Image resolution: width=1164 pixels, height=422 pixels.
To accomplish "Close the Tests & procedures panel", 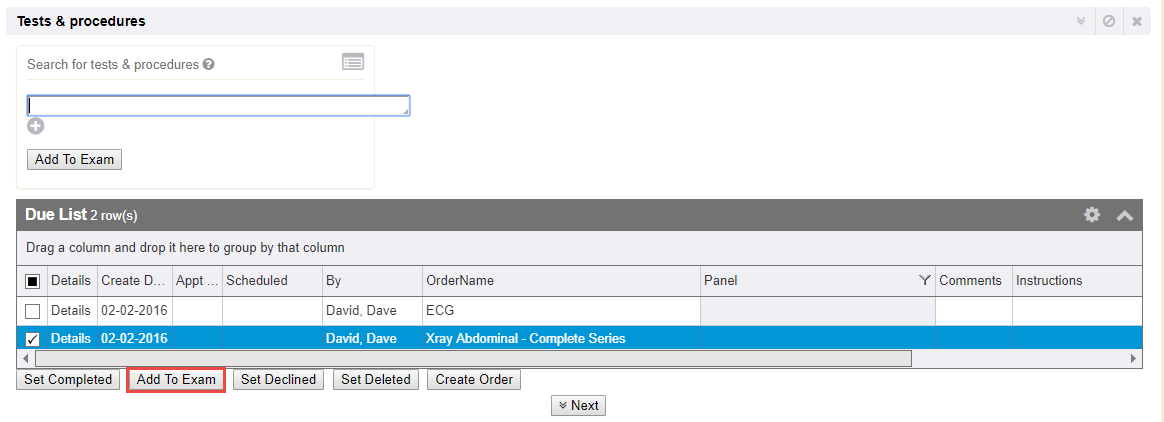I will pos(1137,21).
